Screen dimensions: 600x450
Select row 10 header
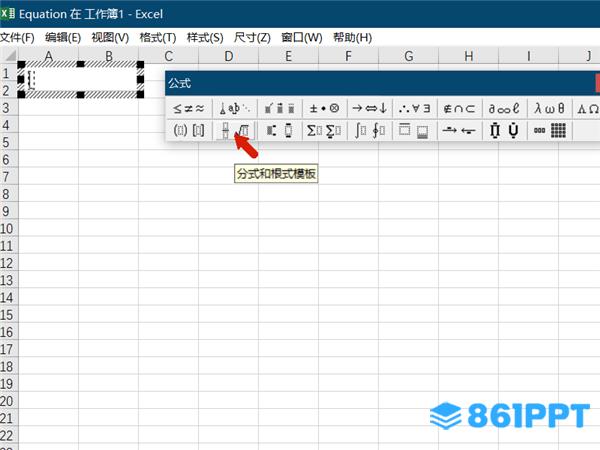(x=9, y=228)
